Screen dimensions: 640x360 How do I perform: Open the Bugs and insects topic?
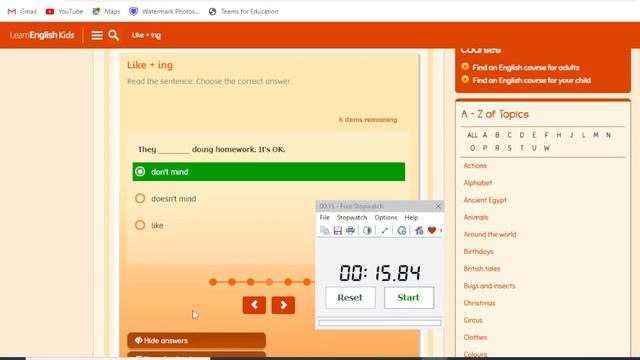pyautogui.click(x=489, y=286)
